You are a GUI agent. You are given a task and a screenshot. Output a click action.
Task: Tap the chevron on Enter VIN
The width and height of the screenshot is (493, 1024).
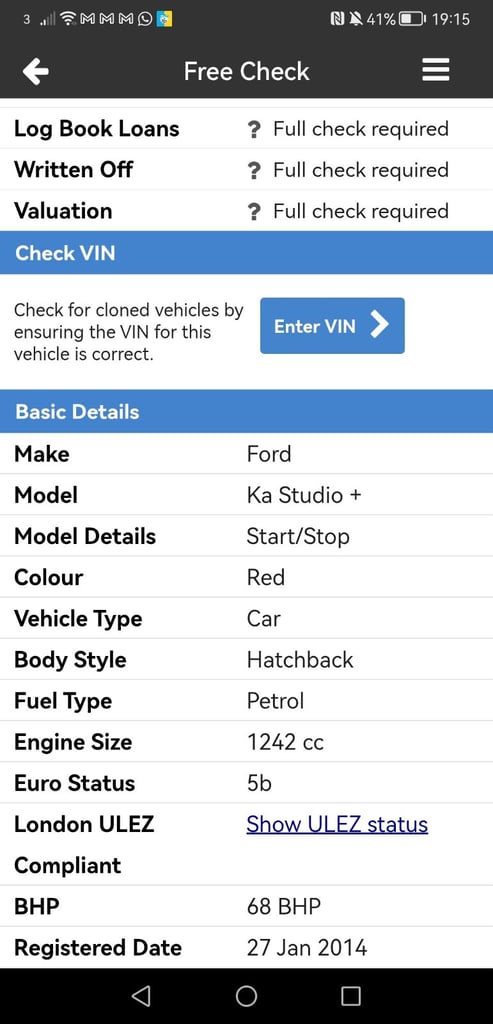[x=379, y=325]
